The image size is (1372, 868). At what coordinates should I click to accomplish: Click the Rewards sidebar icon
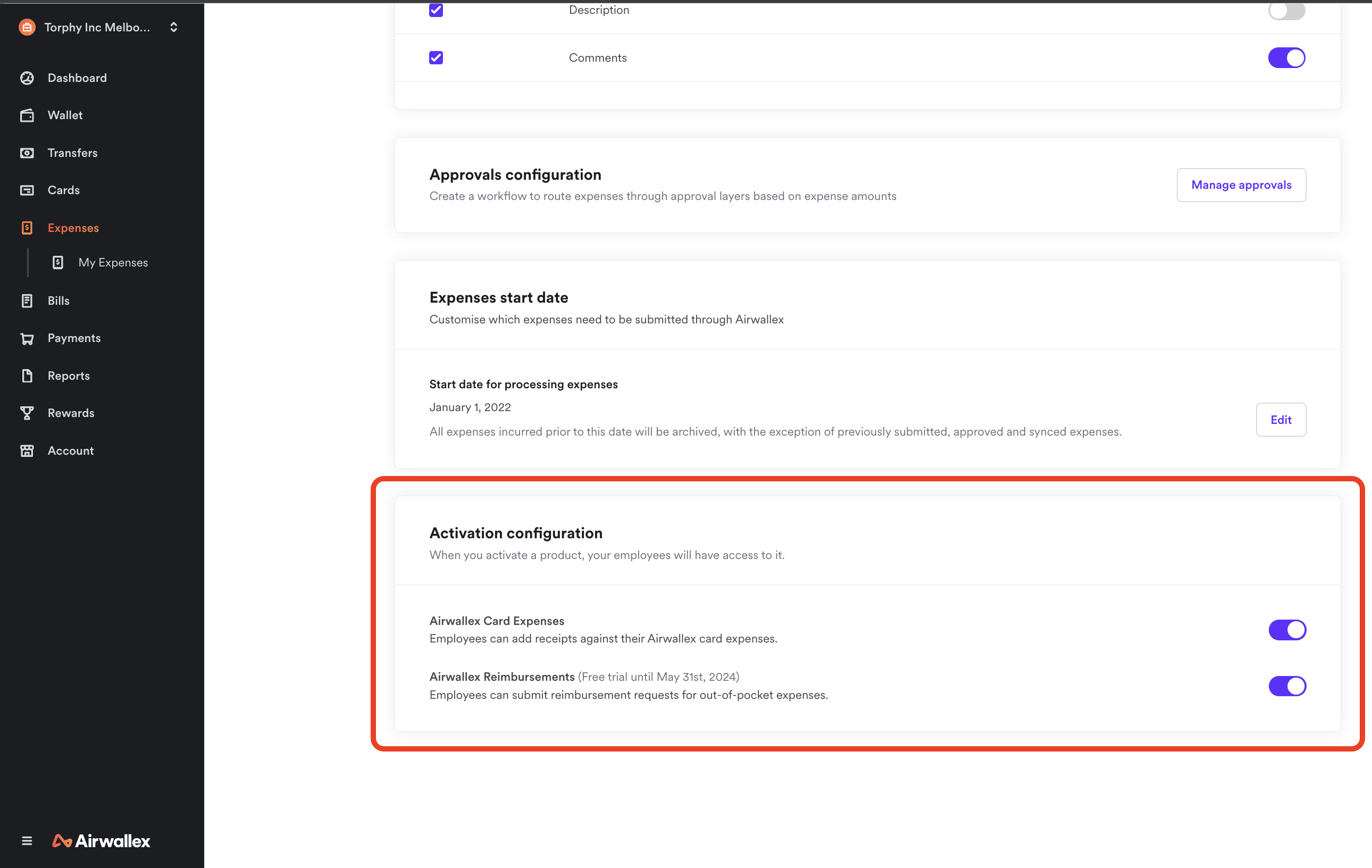[x=28, y=413]
